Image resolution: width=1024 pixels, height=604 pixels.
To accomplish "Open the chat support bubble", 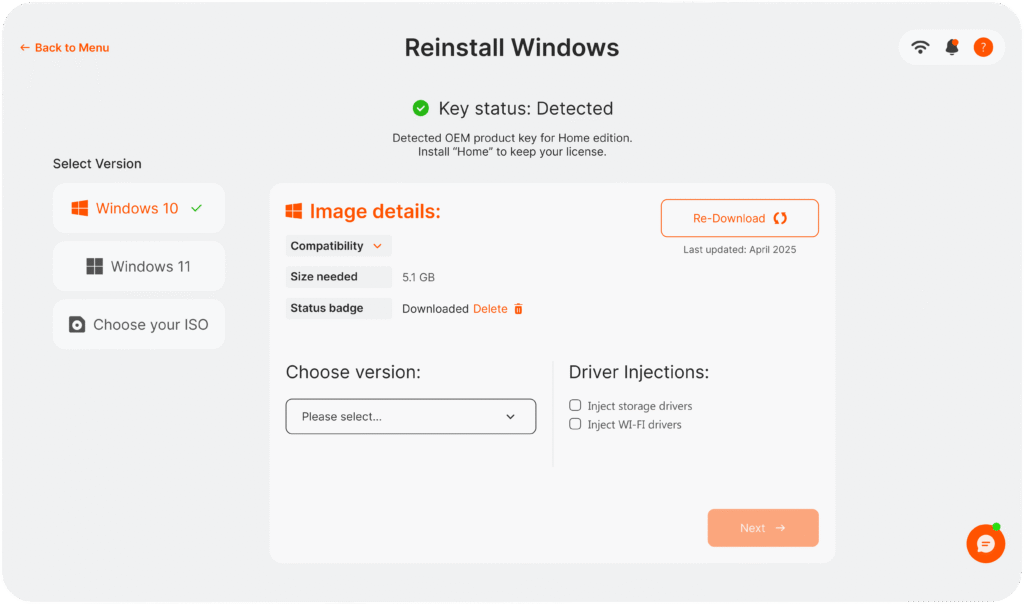I will tap(985, 544).
